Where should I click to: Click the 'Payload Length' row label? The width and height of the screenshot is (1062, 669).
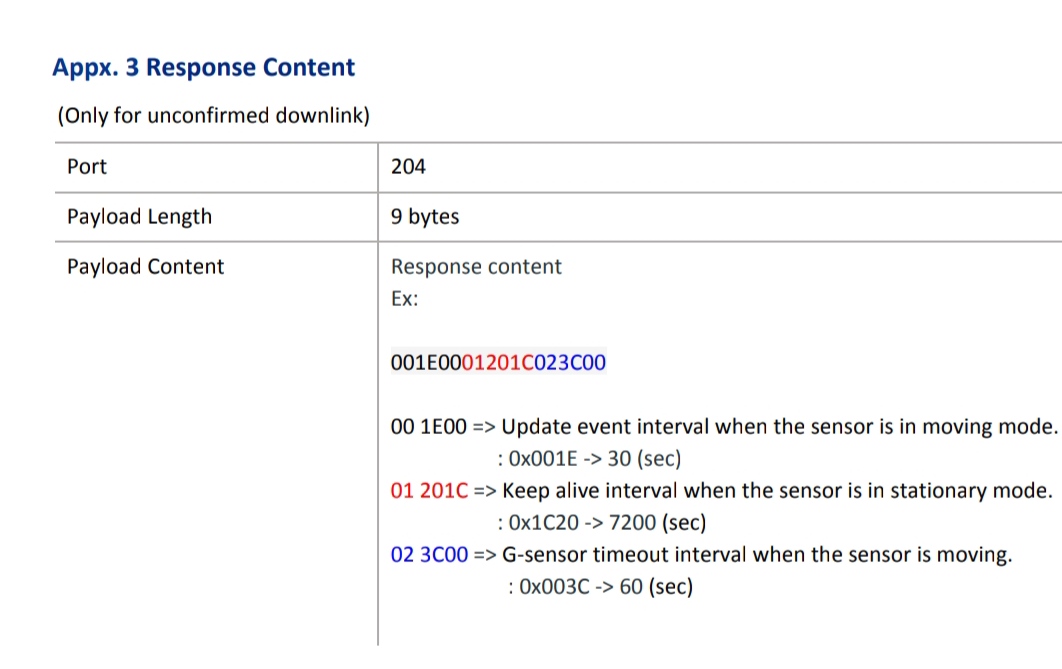coord(139,216)
